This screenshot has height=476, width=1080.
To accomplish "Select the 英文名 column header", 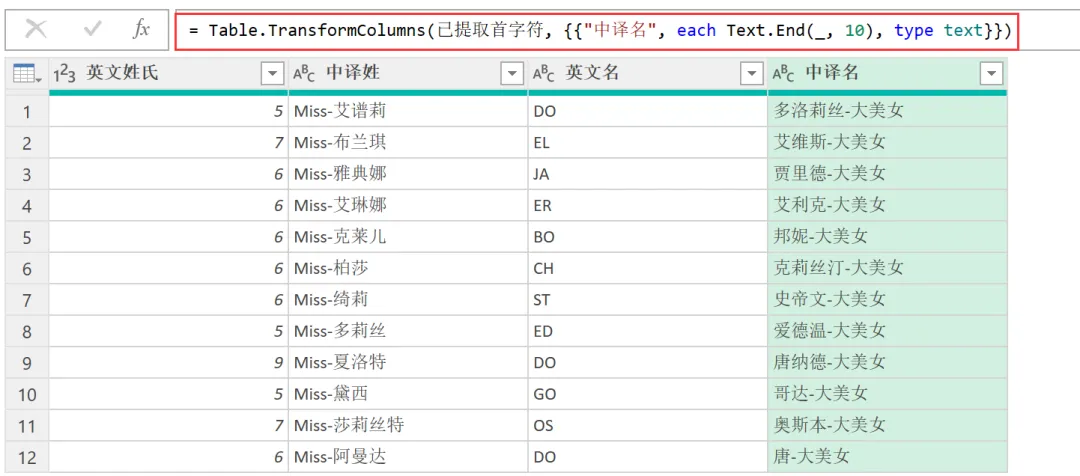I will pos(647,74).
